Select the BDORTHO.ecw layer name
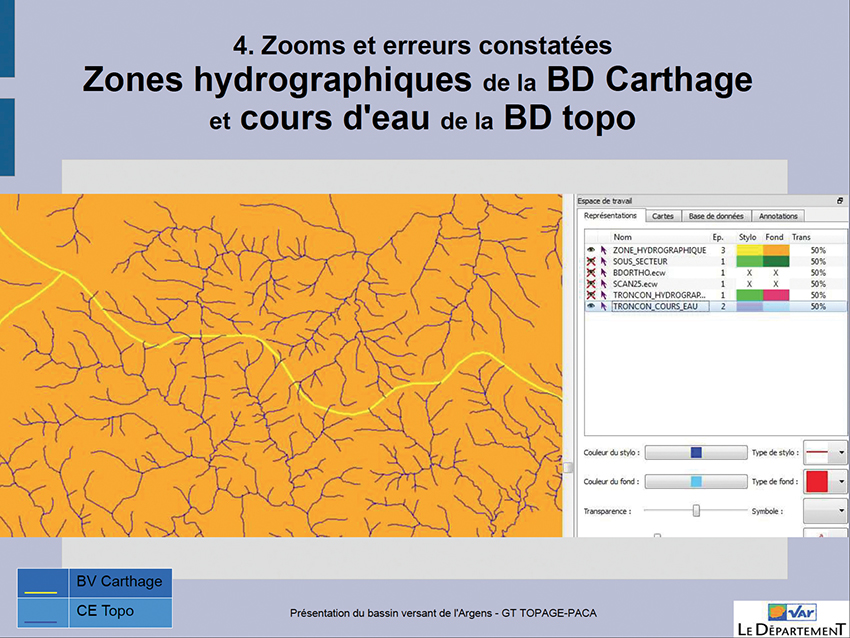Image resolution: width=850 pixels, height=638 pixels. pos(639,273)
